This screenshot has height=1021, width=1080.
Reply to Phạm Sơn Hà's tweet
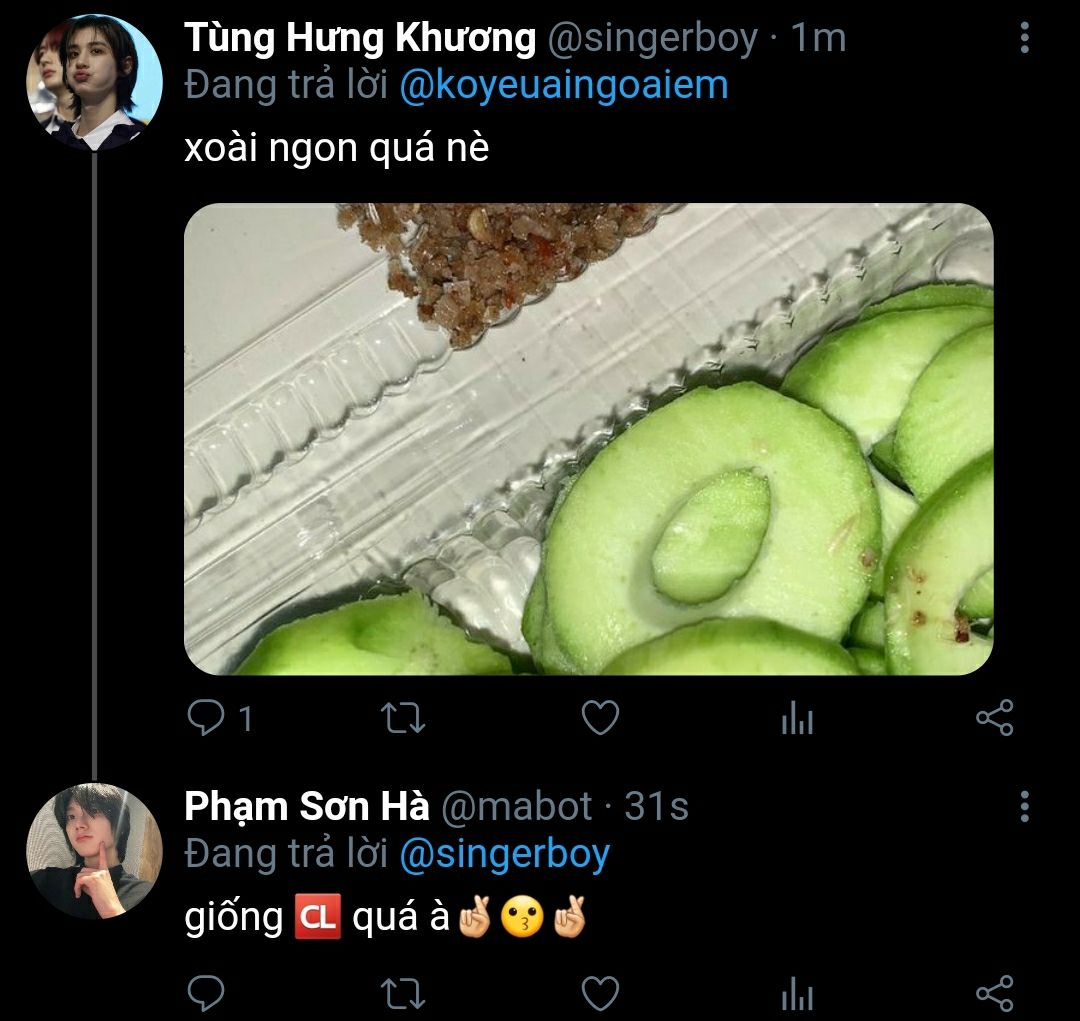point(206,993)
